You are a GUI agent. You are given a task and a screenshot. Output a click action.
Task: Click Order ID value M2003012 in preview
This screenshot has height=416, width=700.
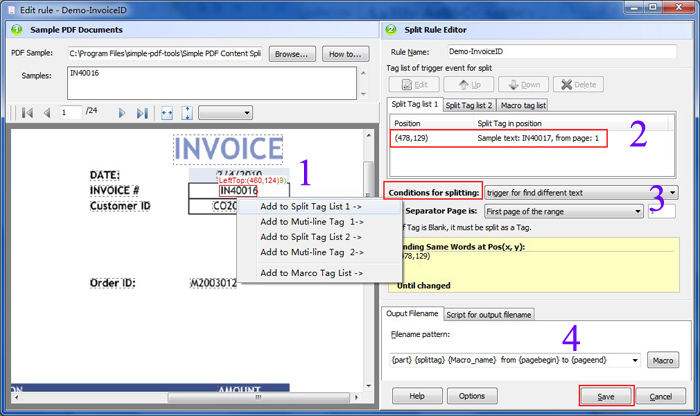213,283
